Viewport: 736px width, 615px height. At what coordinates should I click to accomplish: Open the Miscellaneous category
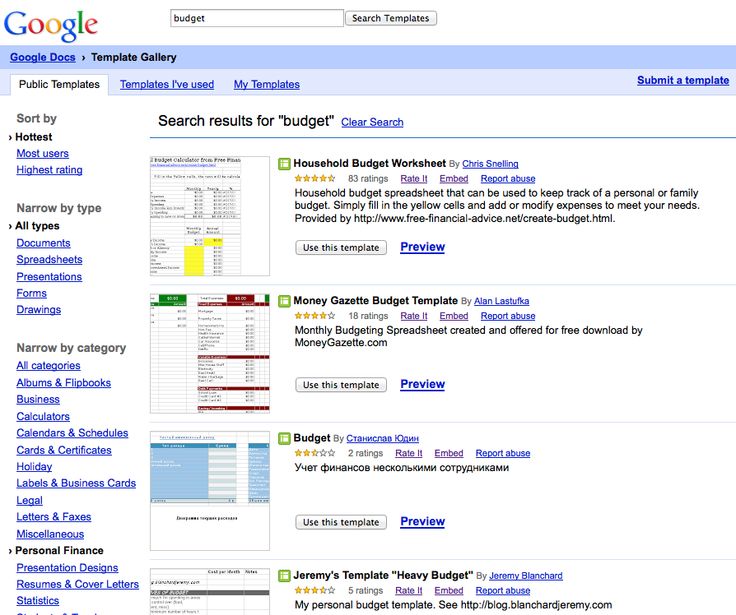(50, 534)
